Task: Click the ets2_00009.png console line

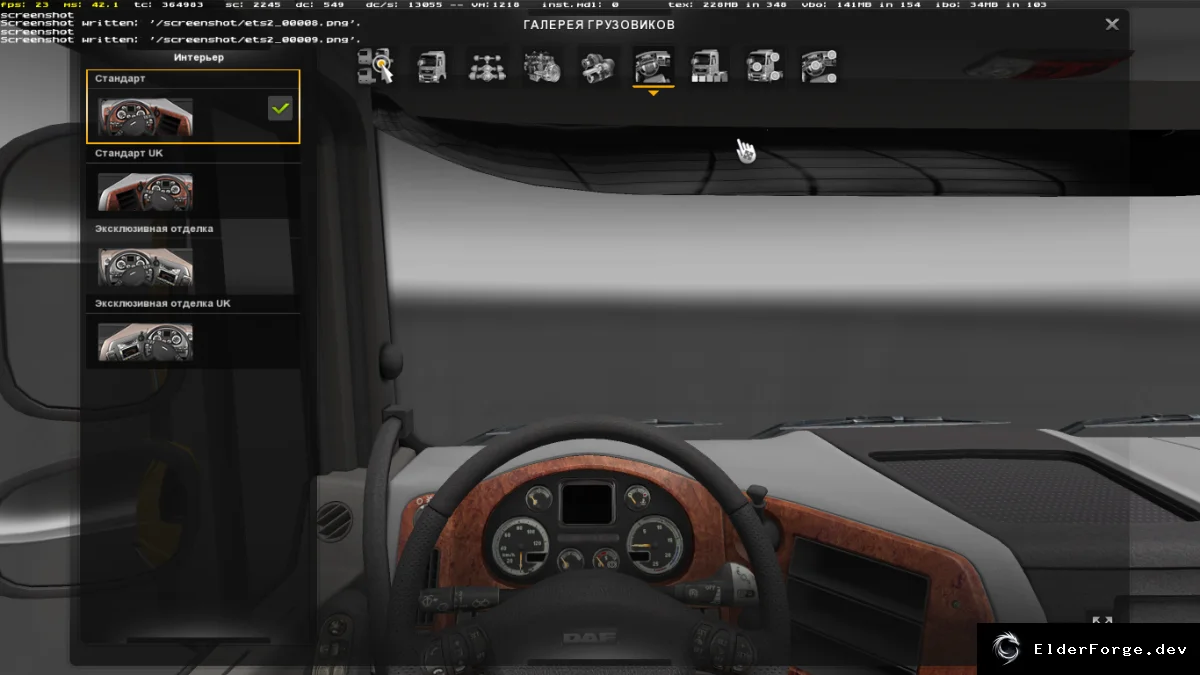Action: (180, 39)
